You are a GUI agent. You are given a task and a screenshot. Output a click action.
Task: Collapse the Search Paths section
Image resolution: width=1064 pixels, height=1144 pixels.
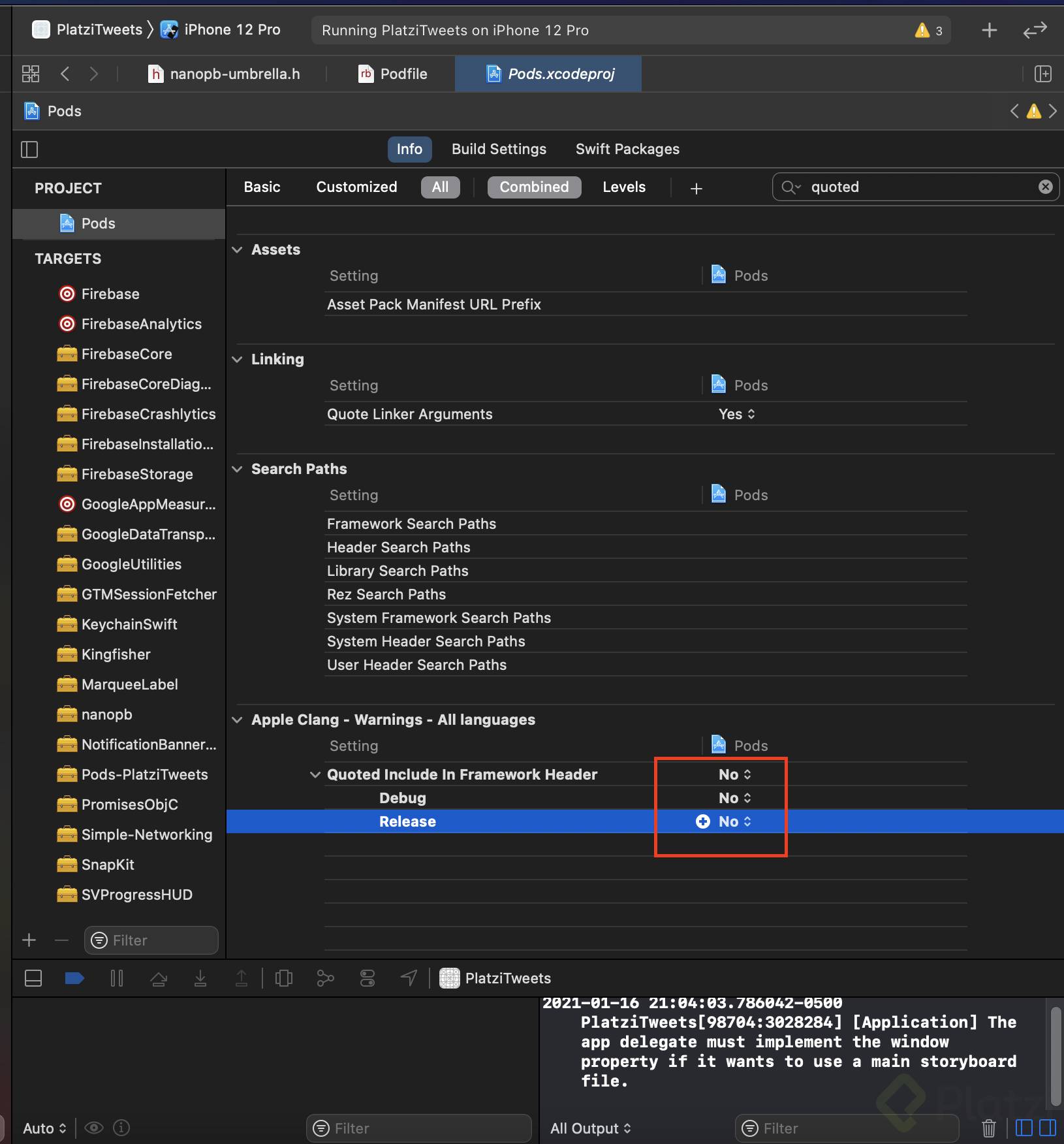pyautogui.click(x=238, y=469)
